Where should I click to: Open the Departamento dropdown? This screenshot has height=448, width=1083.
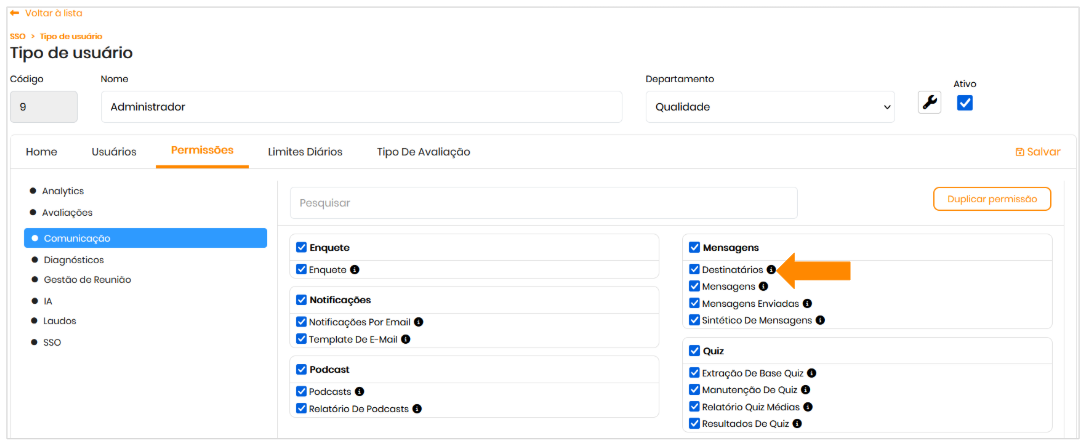coord(768,106)
